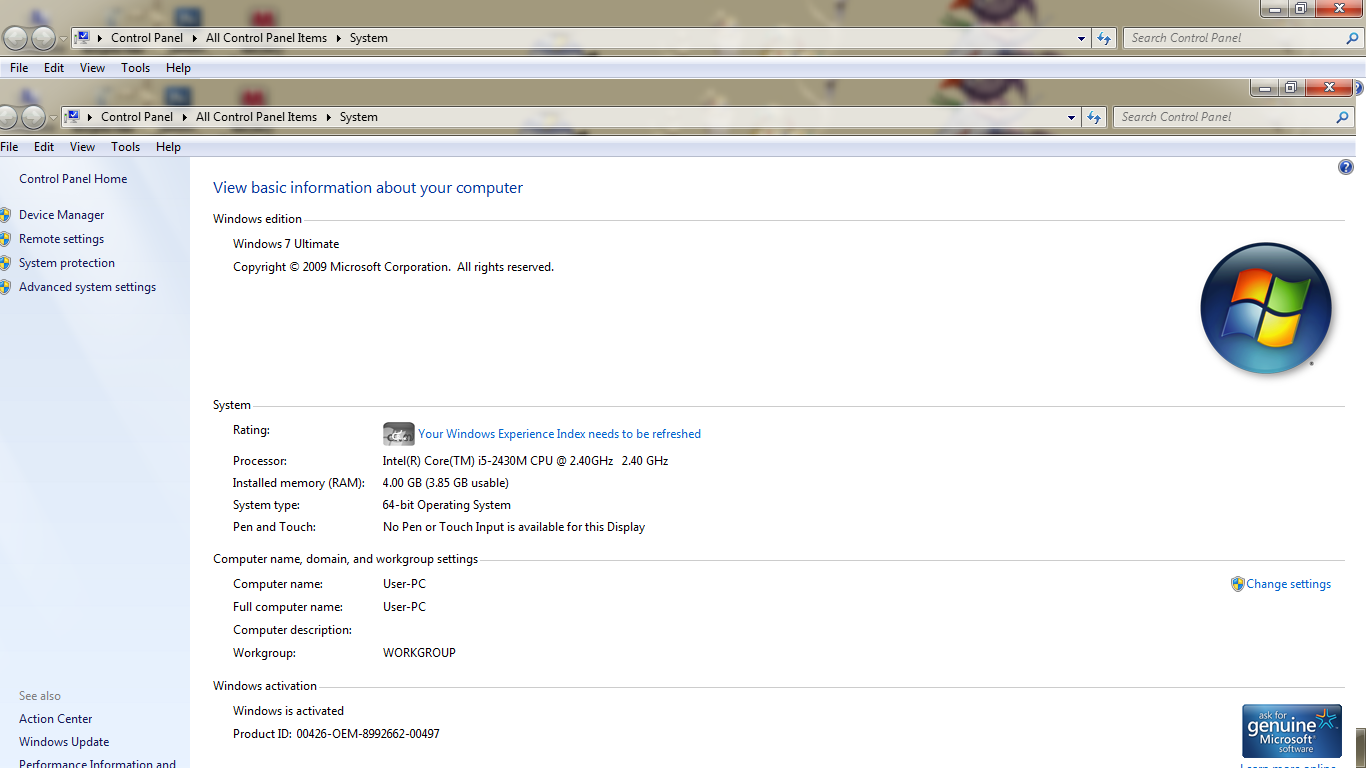Click the magnifier icon in the lower search box
Image resolution: width=1366 pixels, height=768 pixels.
coord(1342,117)
